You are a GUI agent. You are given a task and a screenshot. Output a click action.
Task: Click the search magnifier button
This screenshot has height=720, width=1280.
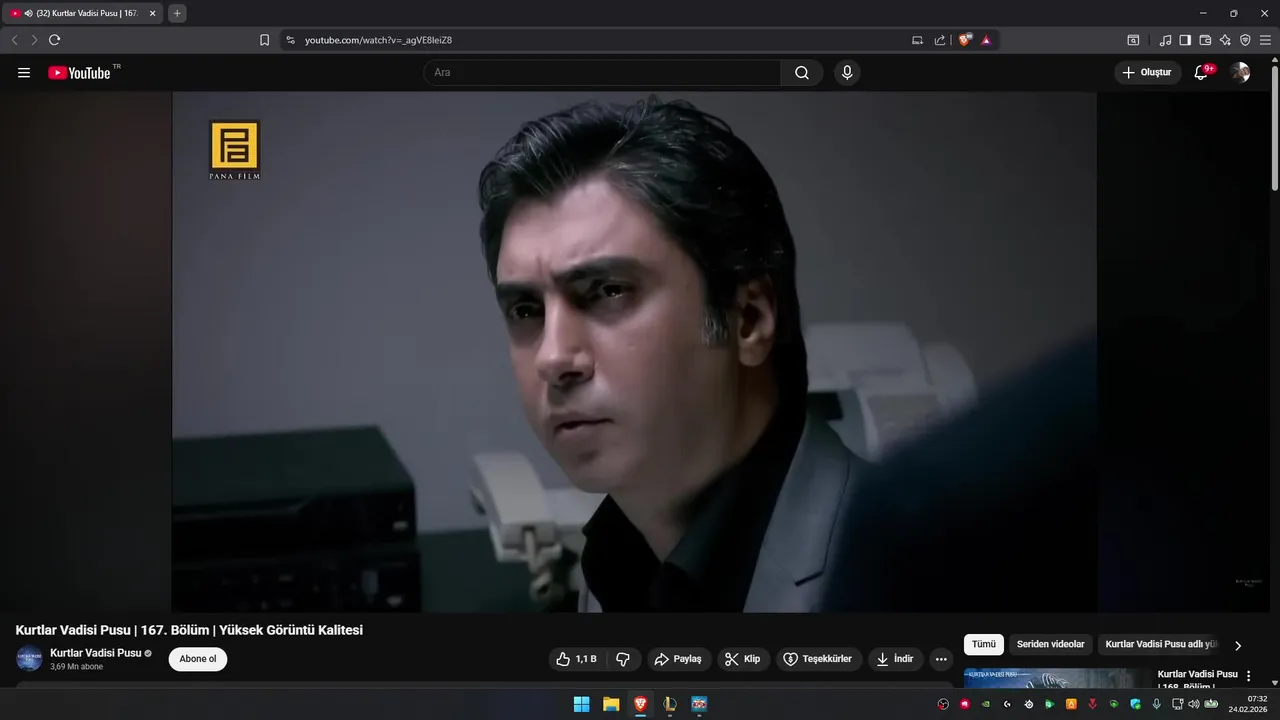[x=802, y=73]
